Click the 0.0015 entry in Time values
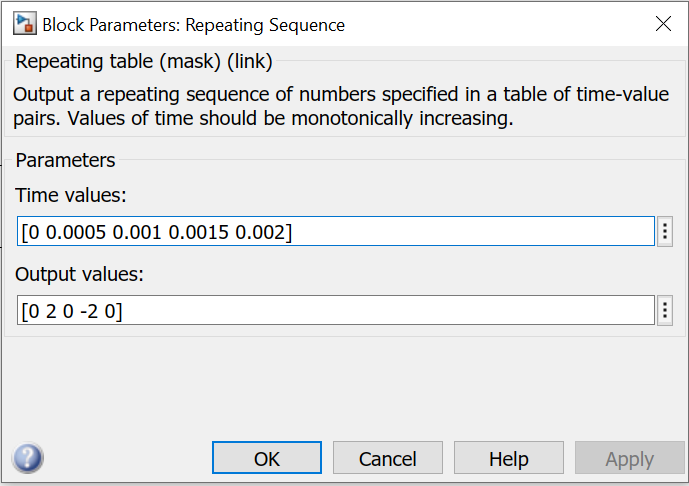Image resolution: width=689 pixels, height=486 pixels. (199, 232)
